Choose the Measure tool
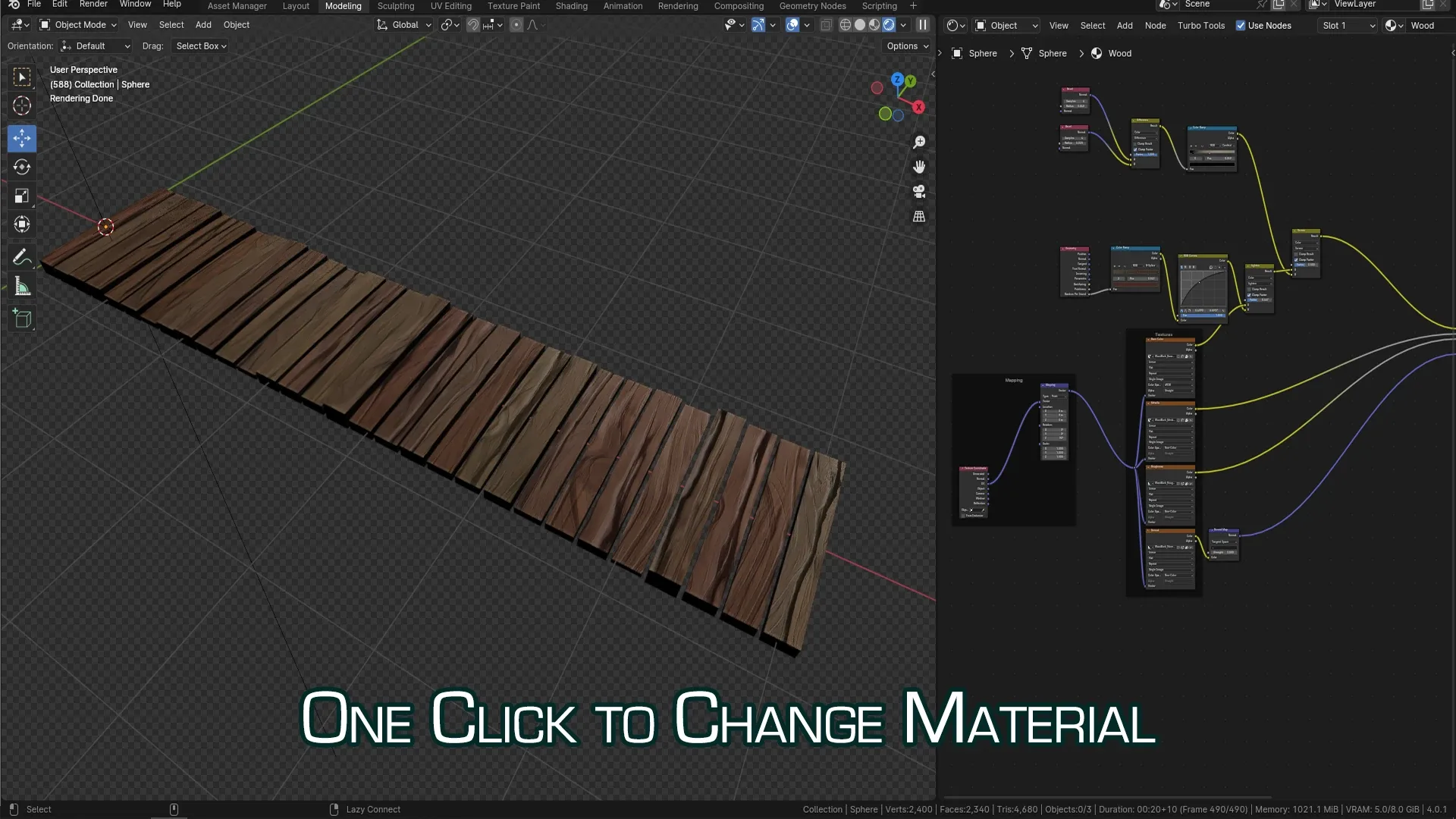Viewport: 1456px width, 819px height. [x=21, y=286]
